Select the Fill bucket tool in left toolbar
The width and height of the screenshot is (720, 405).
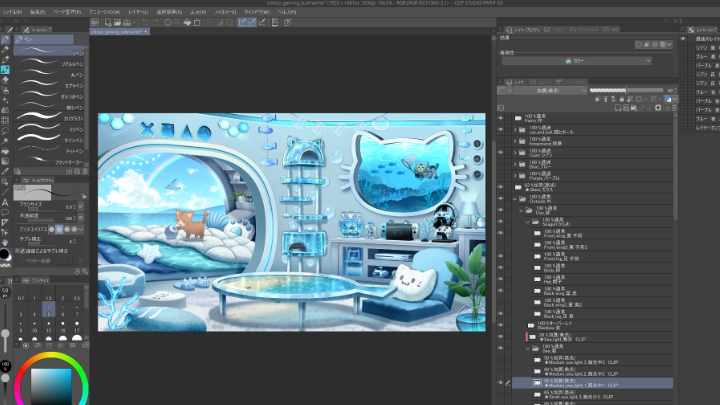point(5,151)
